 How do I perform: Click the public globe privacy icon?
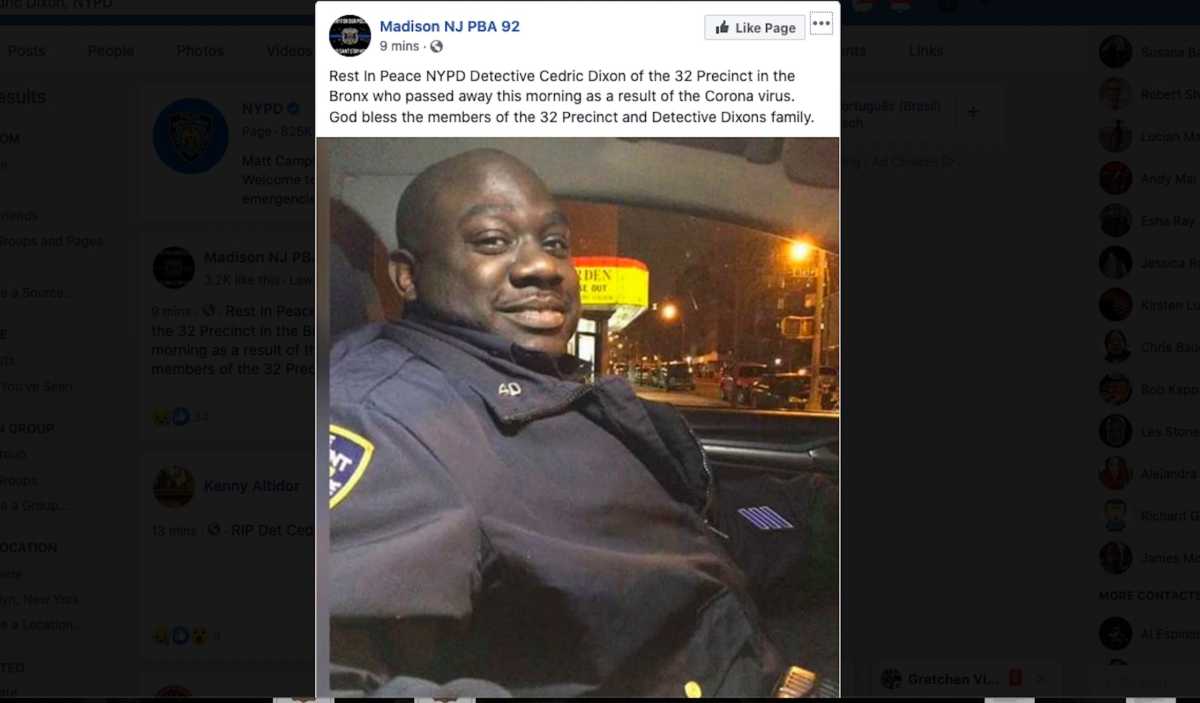(x=436, y=46)
